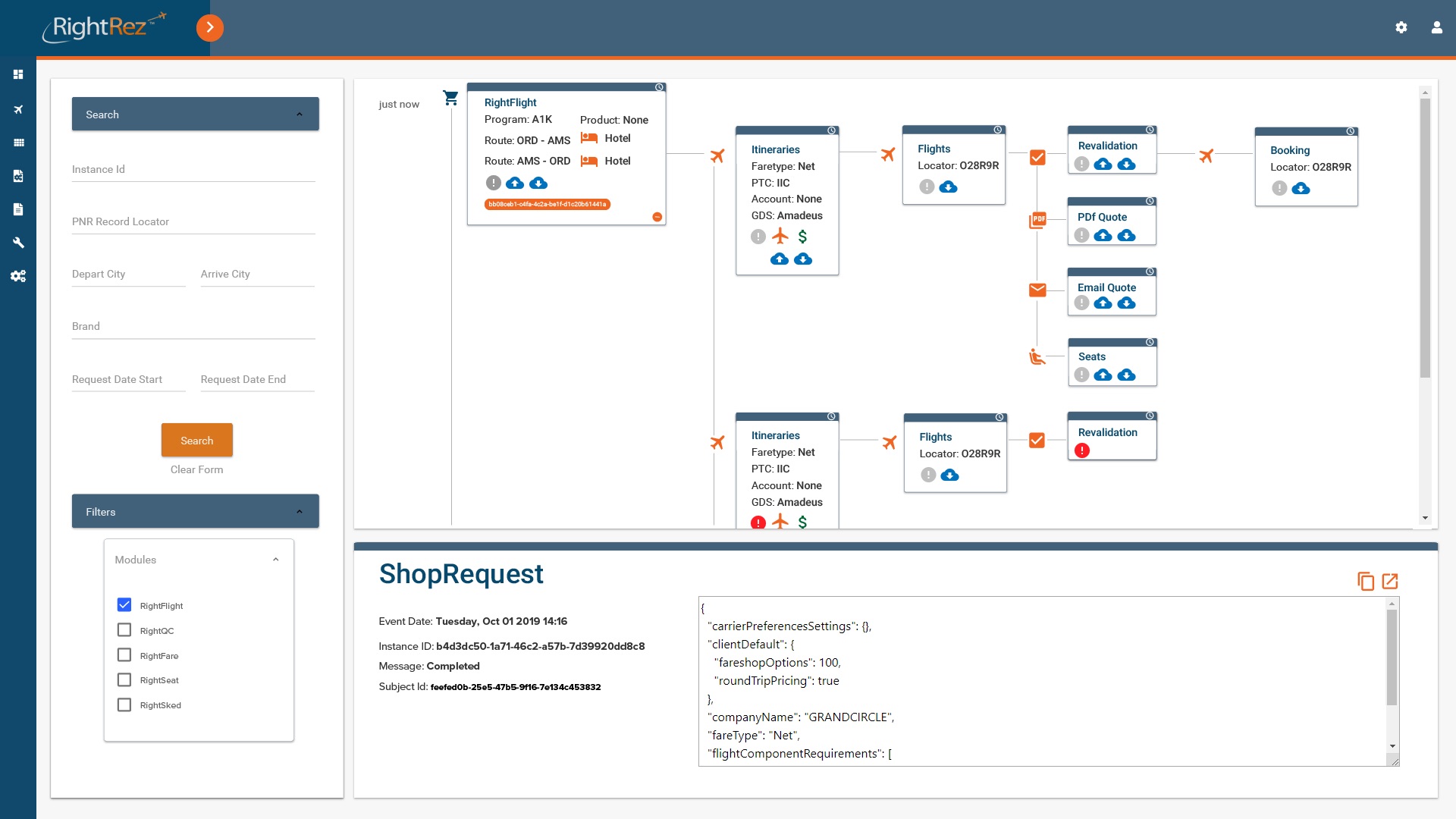
Task: Open ShopRequest in new window icon
Action: (1390, 582)
